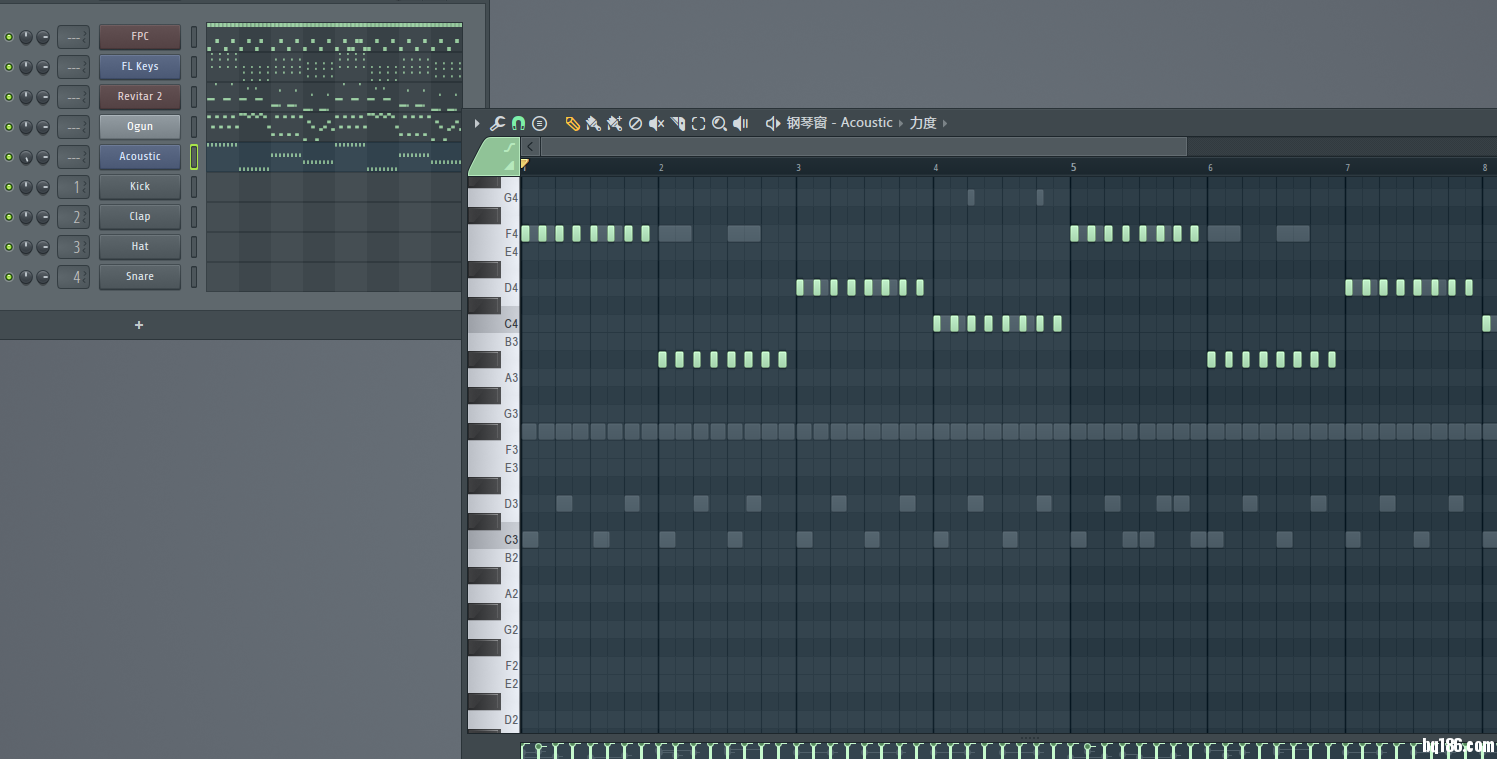Open the Hat channel button

(x=140, y=247)
